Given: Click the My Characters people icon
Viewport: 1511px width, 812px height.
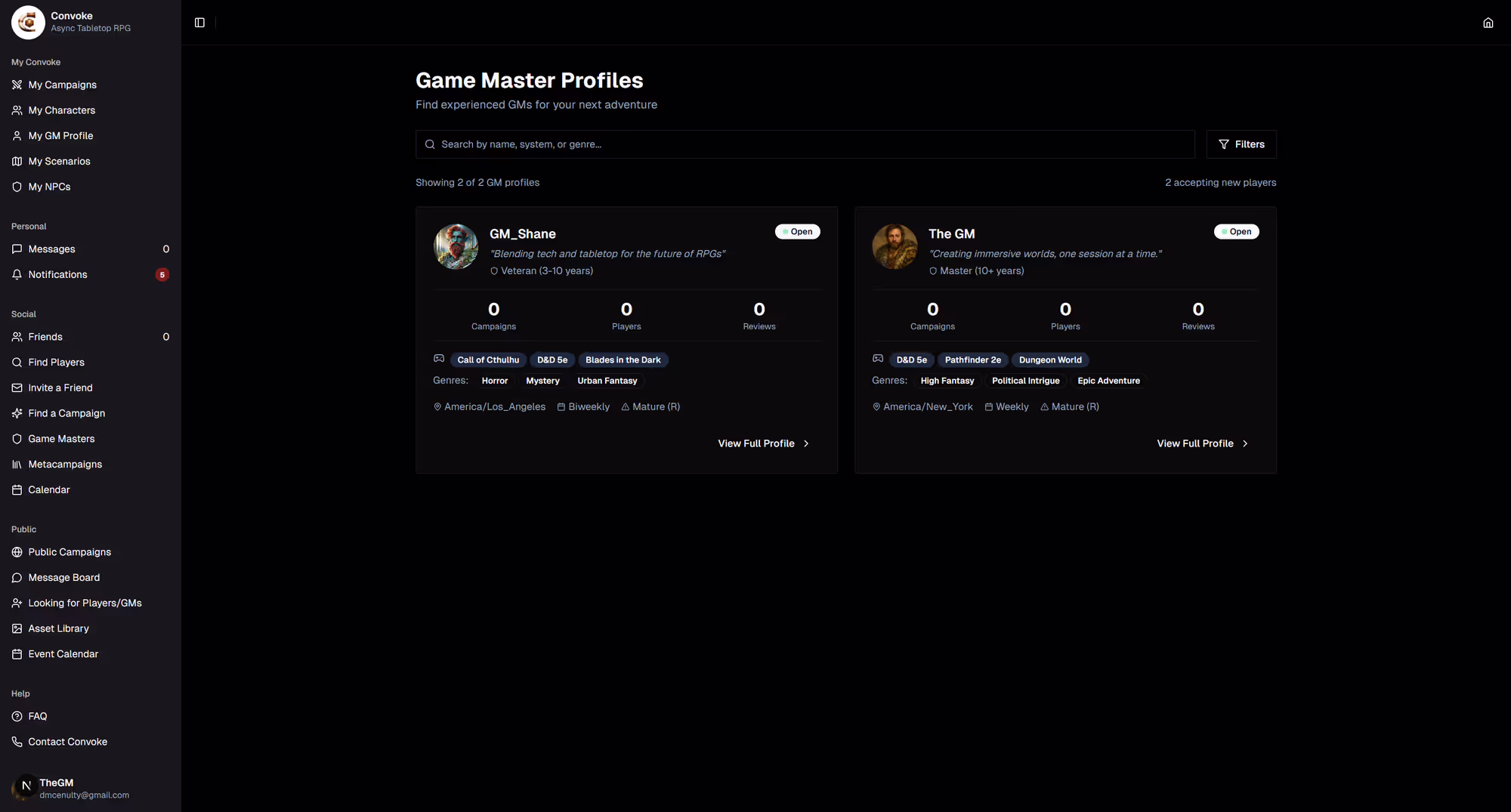Looking at the screenshot, I should 17,110.
